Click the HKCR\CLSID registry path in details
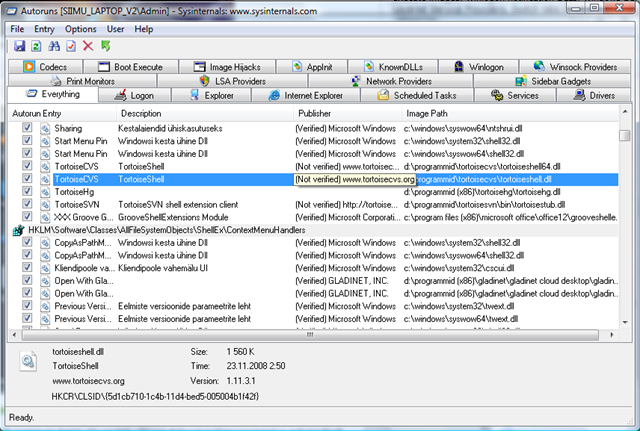This screenshot has height=431, width=640. pyautogui.click(x=155, y=396)
